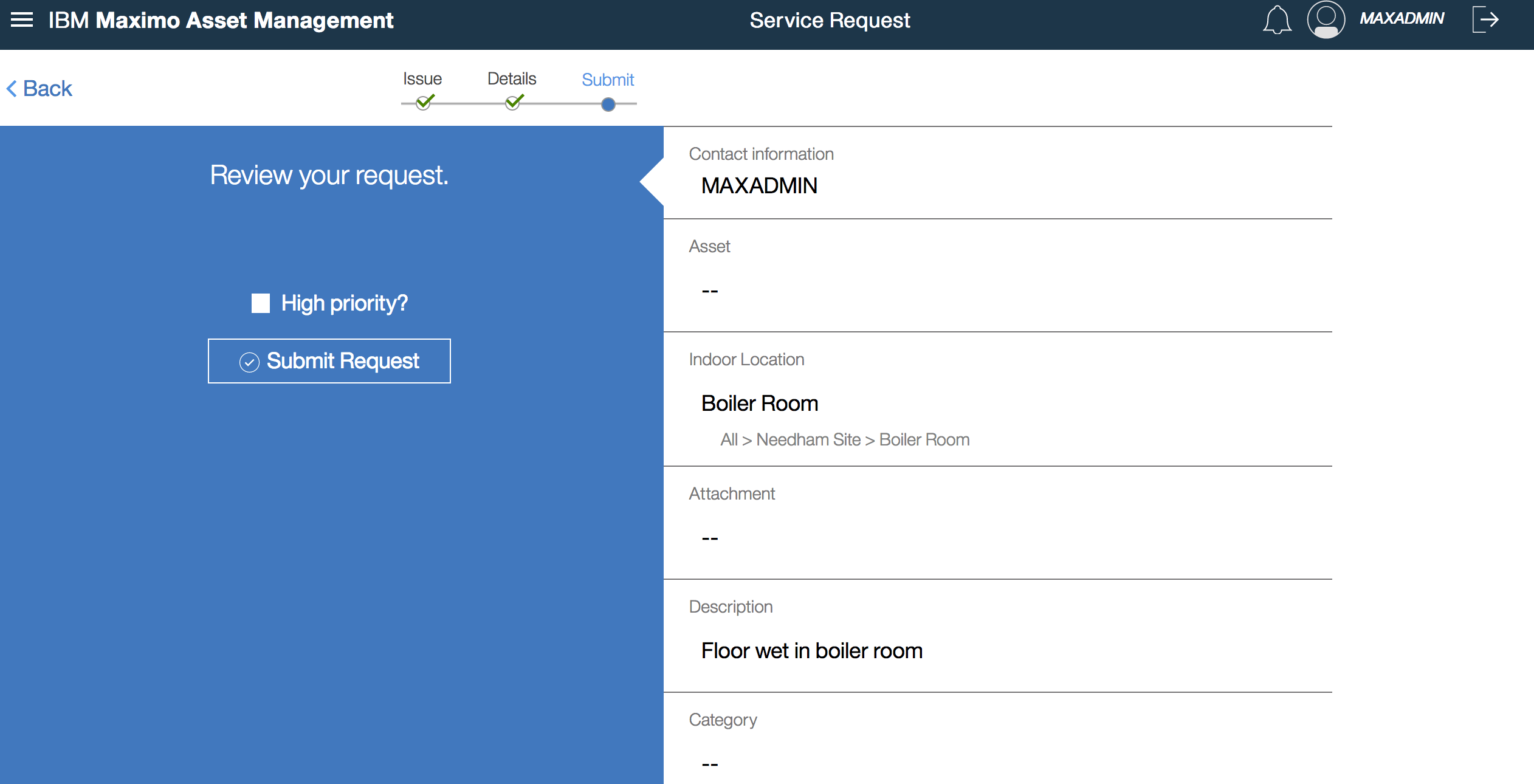1534x784 pixels.
Task: Click the 'Floor wet in boiler room' description
Action: (x=812, y=651)
